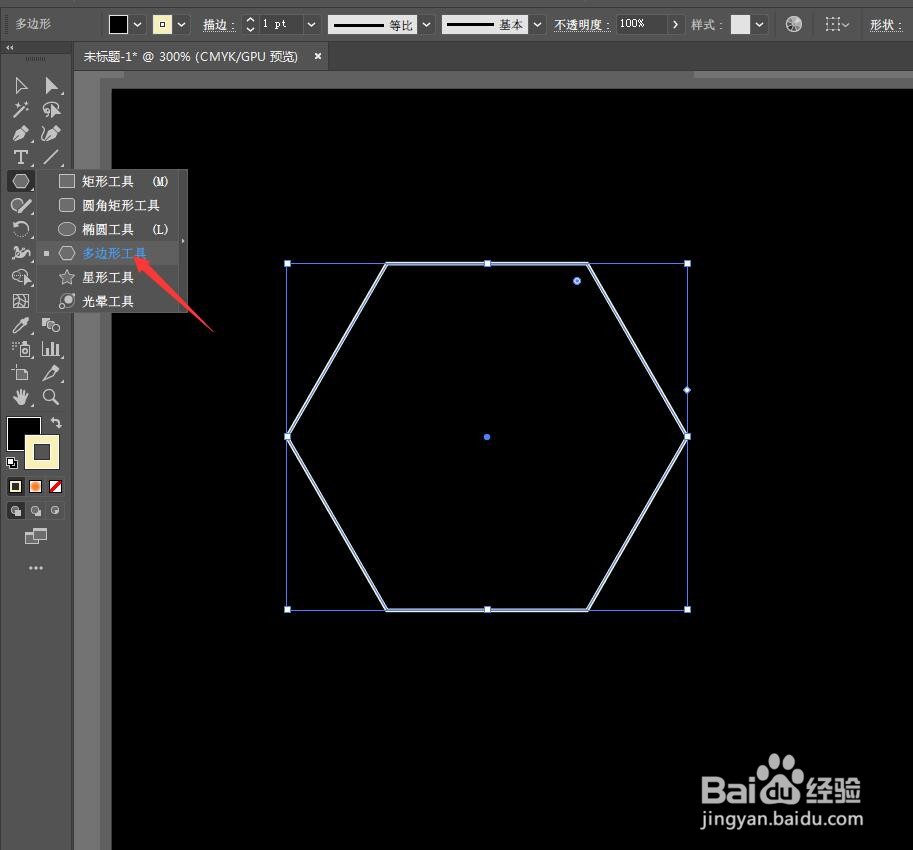Select the Curvature tool
This screenshot has height=850, width=913.
coord(51,133)
